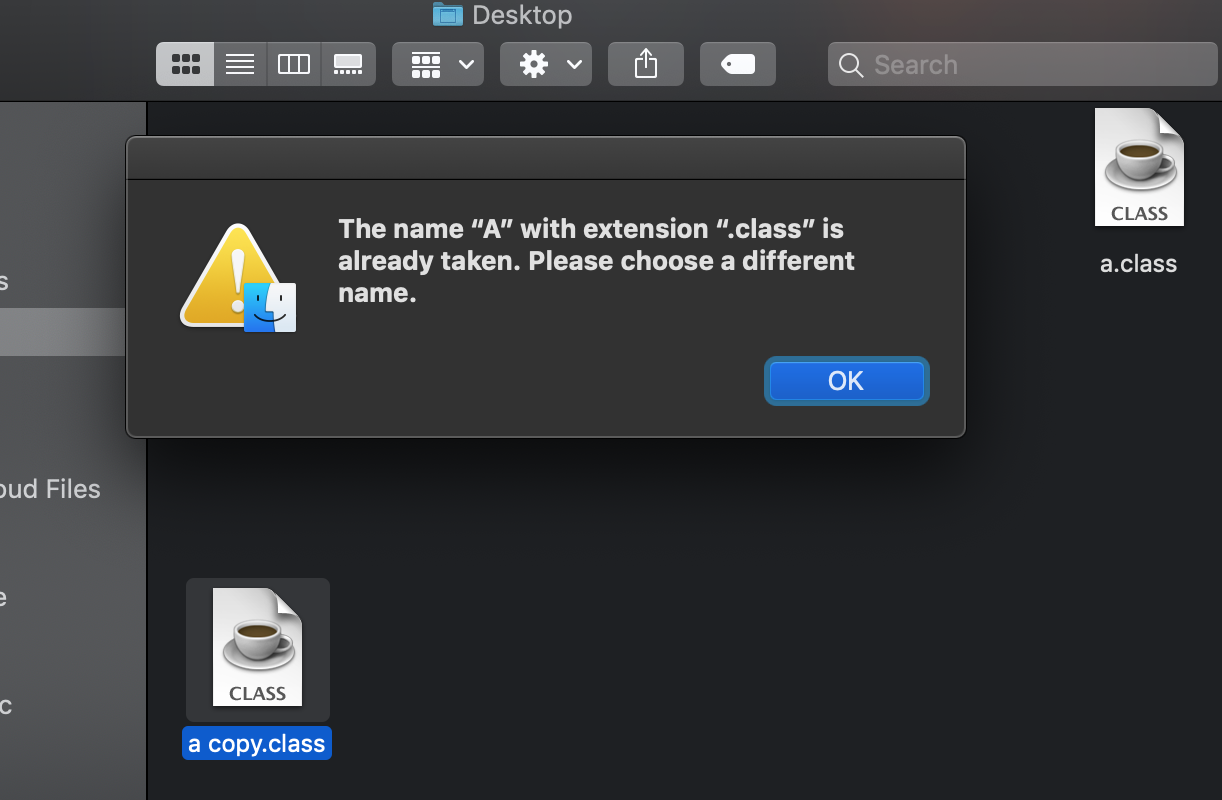This screenshot has width=1222, height=800.
Task: Click the magnifying glass search icon
Action: pyautogui.click(x=851, y=65)
